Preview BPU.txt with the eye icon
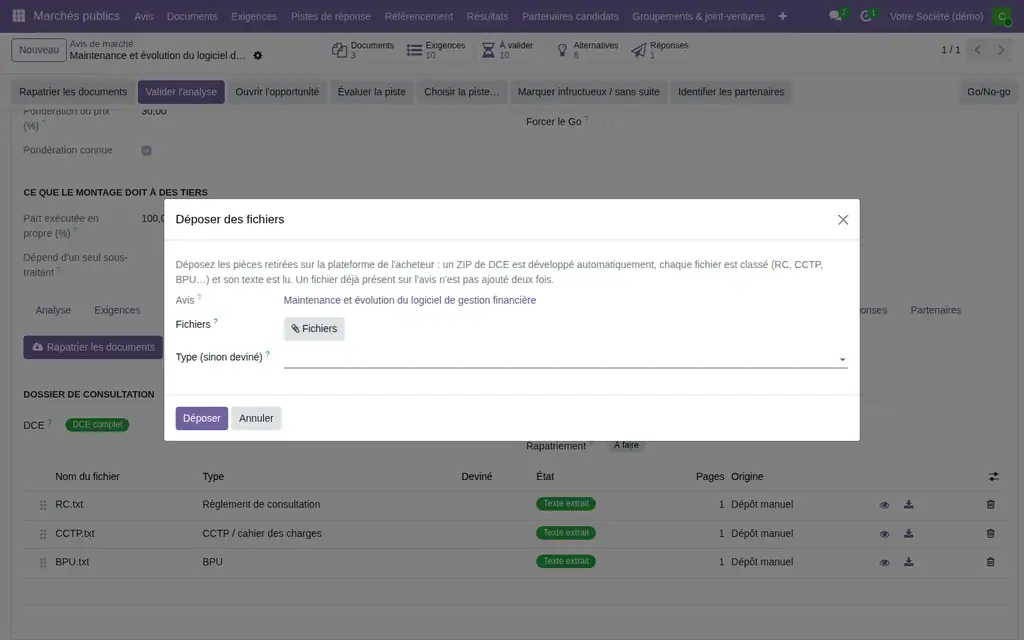Viewport: 1024px width, 640px height. (x=884, y=562)
